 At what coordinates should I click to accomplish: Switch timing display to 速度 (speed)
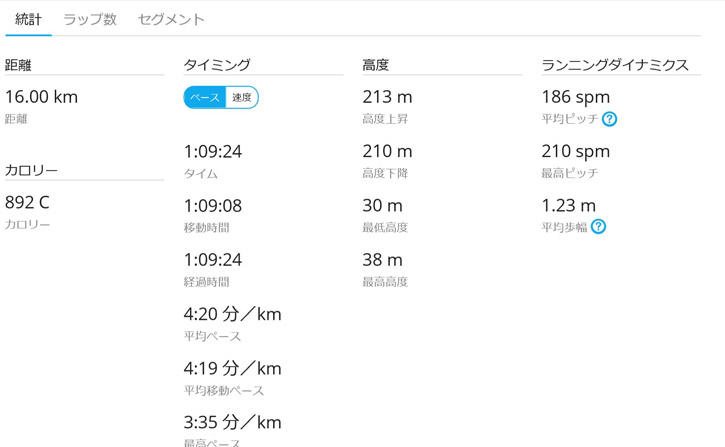[x=242, y=97]
